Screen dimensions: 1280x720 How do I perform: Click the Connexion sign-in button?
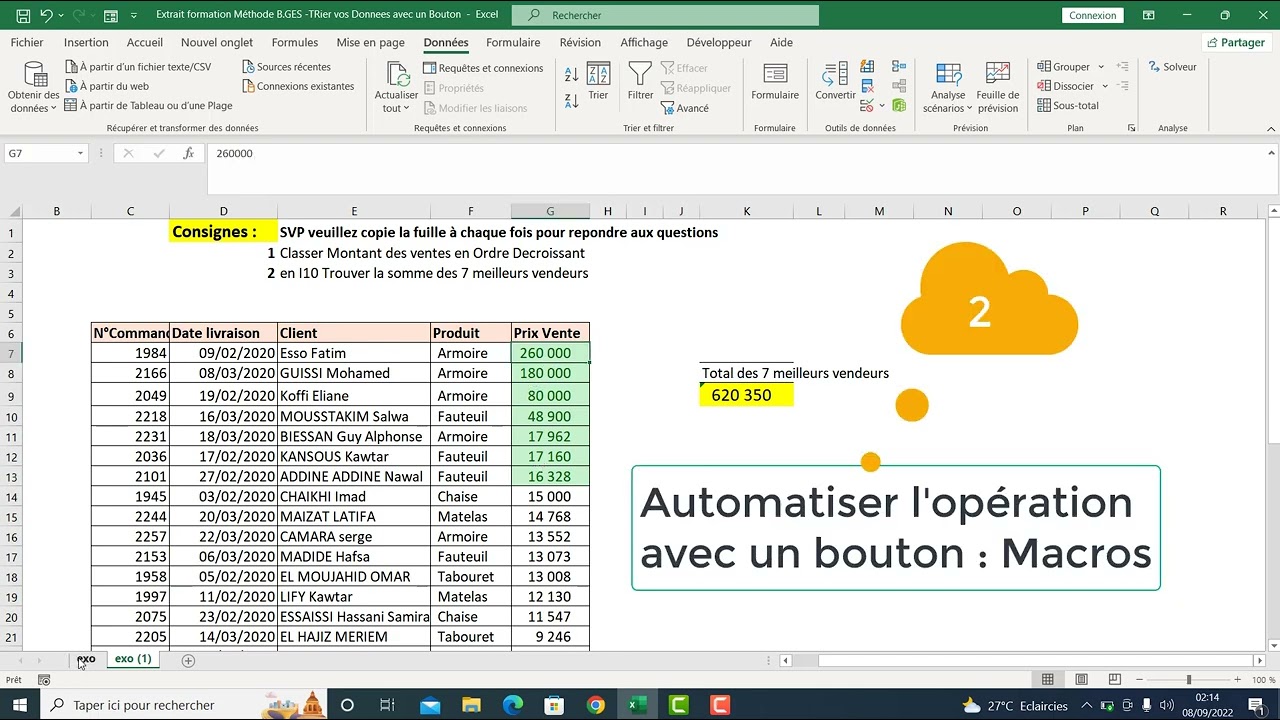pyautogui.click(x=1093, y=15)
